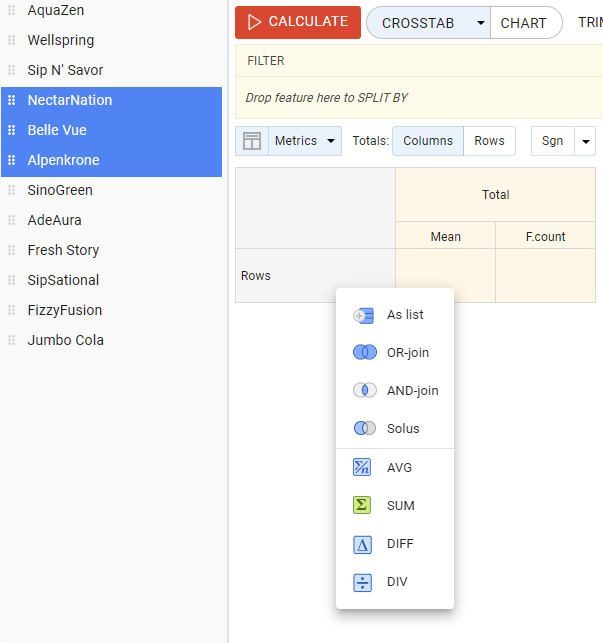Click the drag handle next to Jumbo Cola
This screenshot has width=603, height=643.
tap(12, 340)
